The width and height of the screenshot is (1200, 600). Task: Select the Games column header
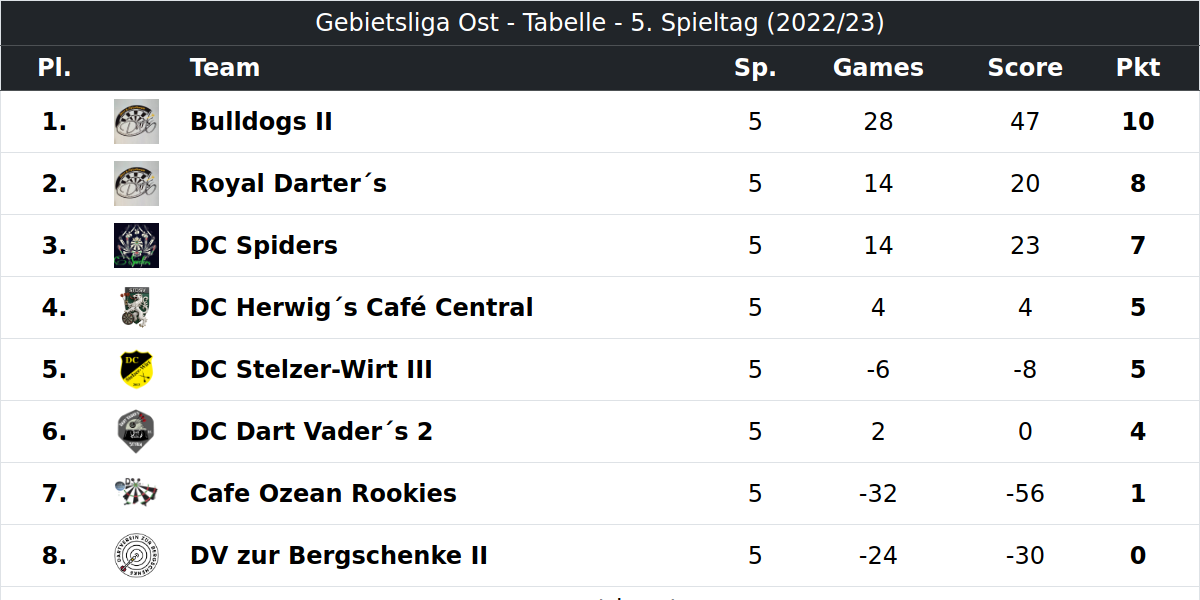tap(878, 68)
